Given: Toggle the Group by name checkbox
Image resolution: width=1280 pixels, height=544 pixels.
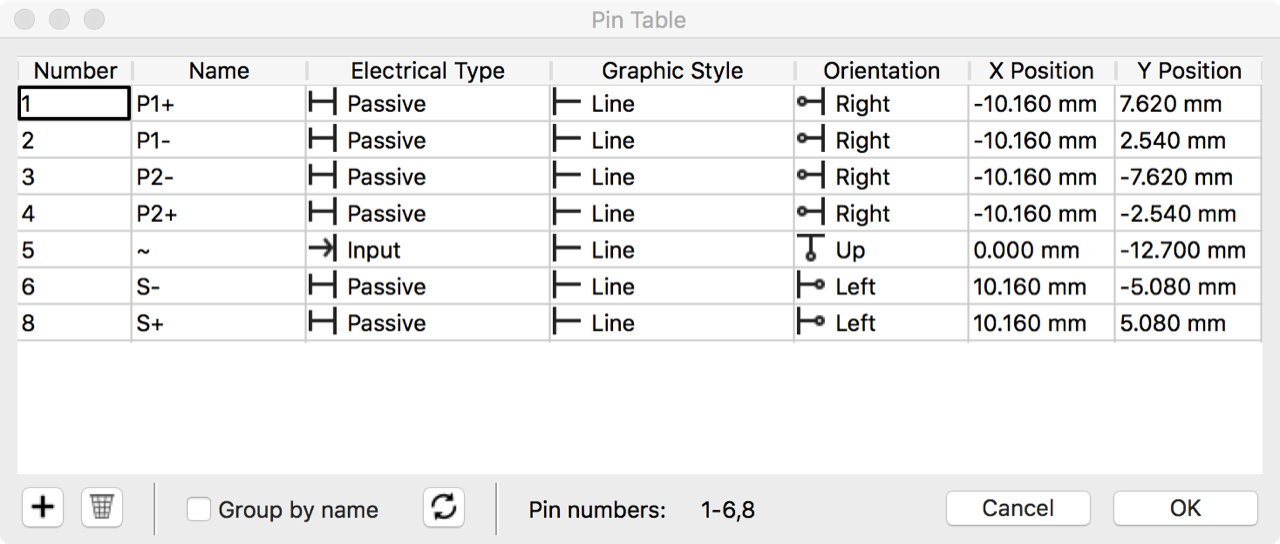Looking at the screenshot, I should click(199, 510).
